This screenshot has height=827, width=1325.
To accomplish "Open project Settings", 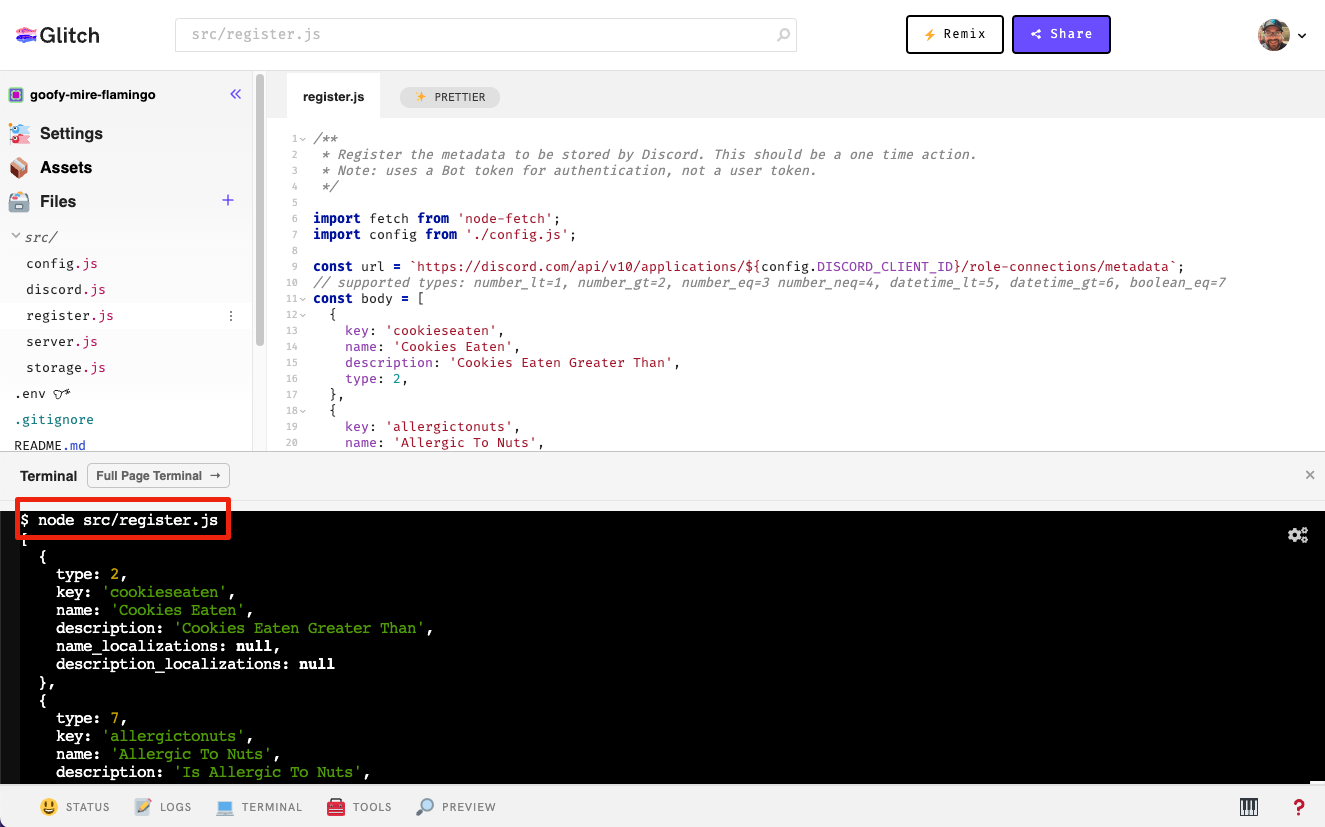I will tap(70, 133).
